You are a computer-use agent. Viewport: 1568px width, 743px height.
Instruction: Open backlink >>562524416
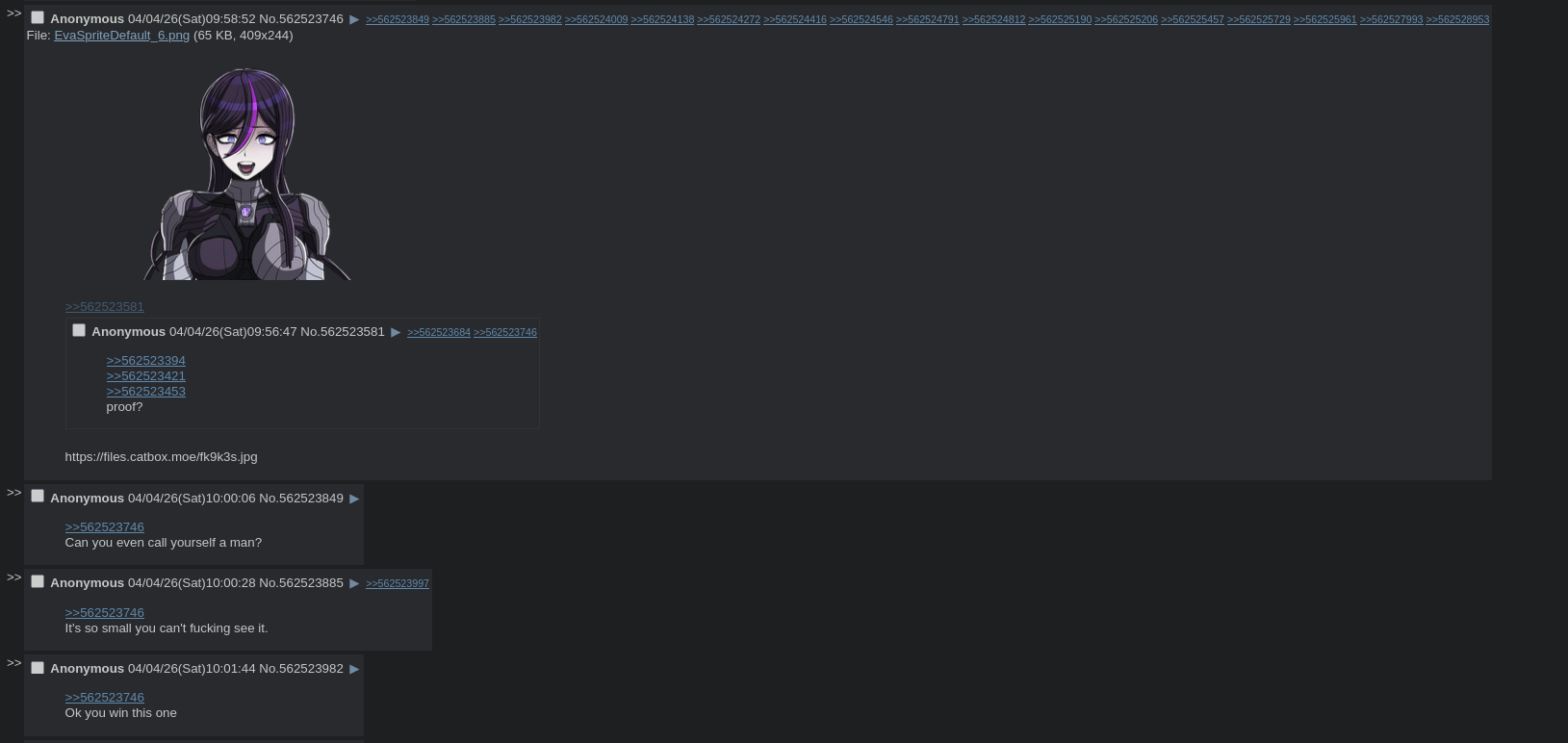pyautogui.click(x=795, y=19)
